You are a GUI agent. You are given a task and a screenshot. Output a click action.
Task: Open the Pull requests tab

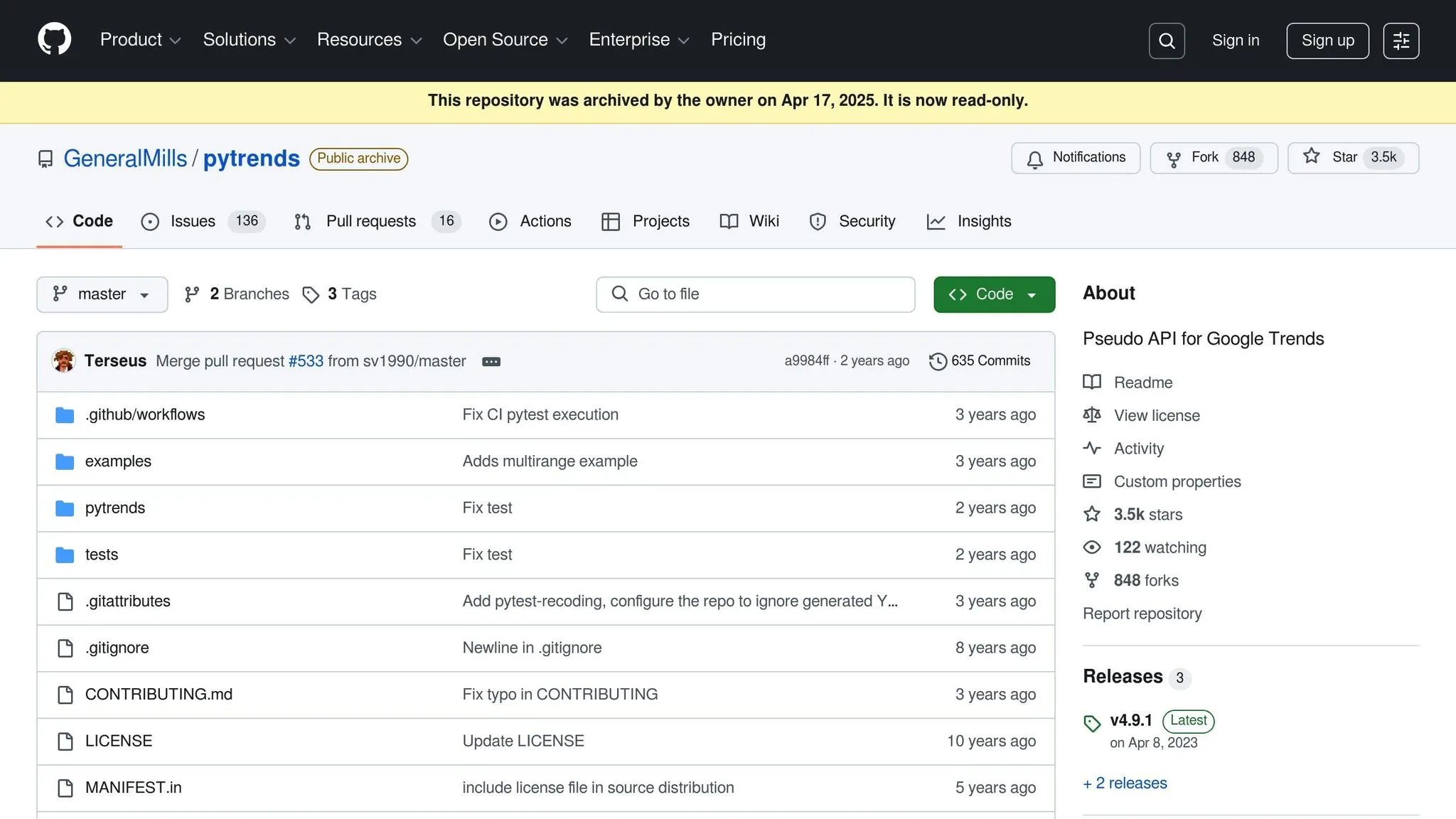(378, 221)
